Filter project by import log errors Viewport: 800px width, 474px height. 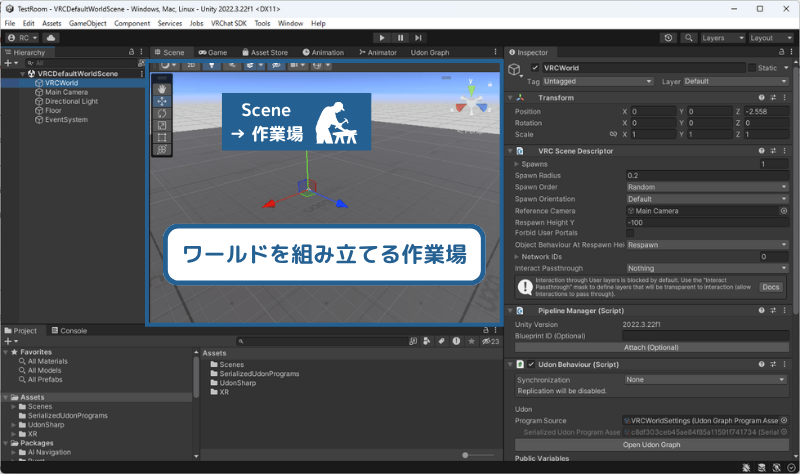point(456,341)
